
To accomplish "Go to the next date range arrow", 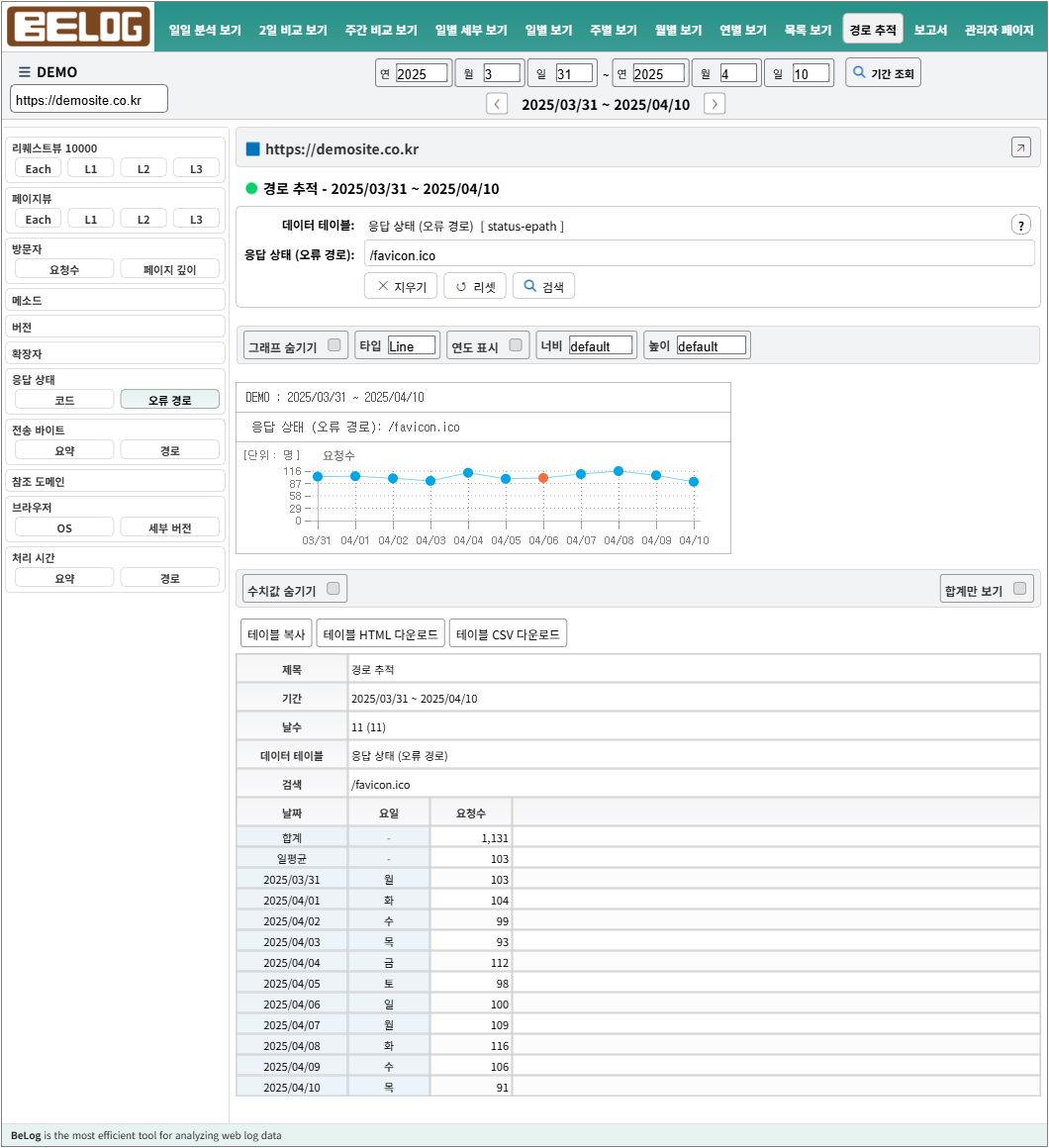I will [715, 104].
